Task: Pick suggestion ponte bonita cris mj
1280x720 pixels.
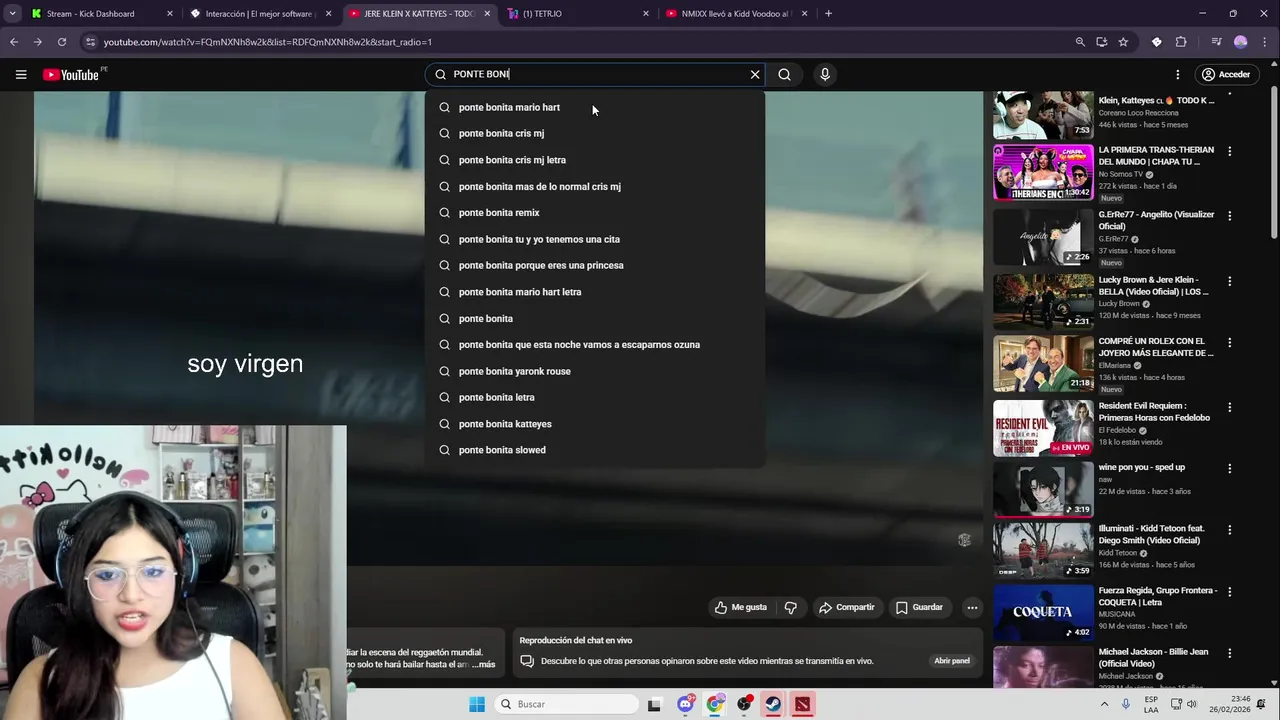Action: (x=595, y=133)
